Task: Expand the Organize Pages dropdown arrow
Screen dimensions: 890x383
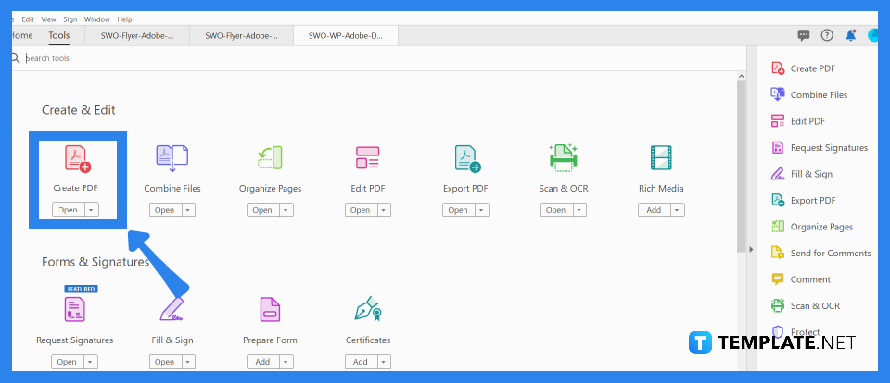Action: coord(287,210)
